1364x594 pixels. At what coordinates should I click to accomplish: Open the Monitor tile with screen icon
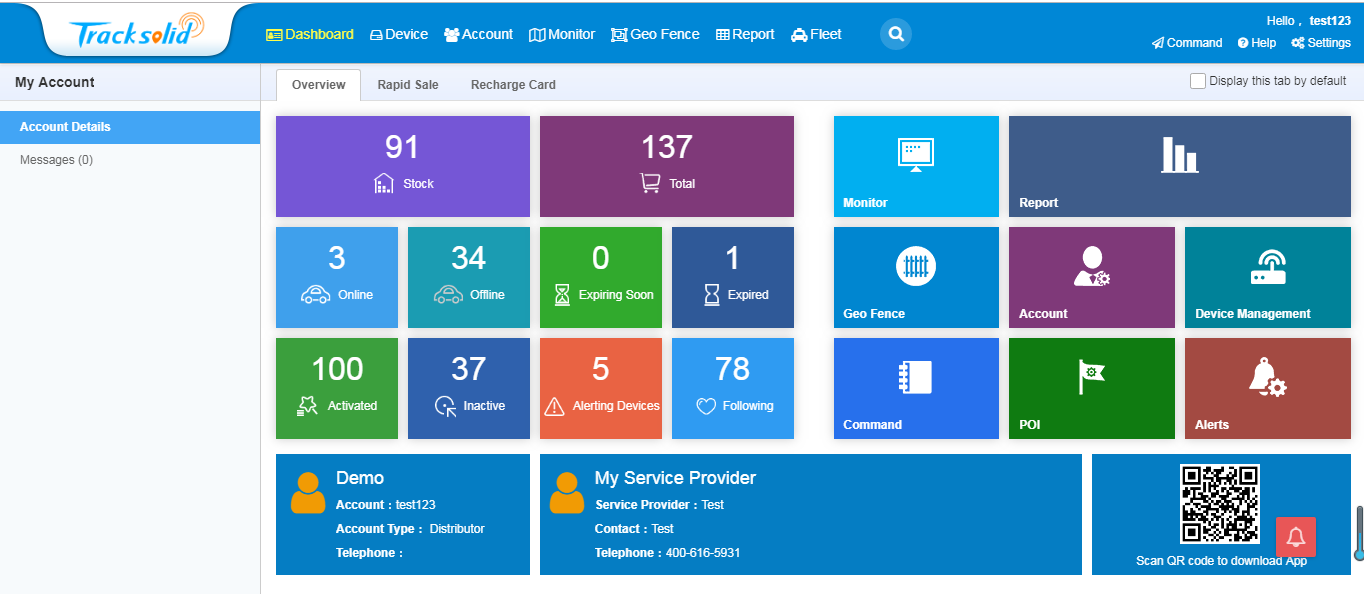click(915, 166)
